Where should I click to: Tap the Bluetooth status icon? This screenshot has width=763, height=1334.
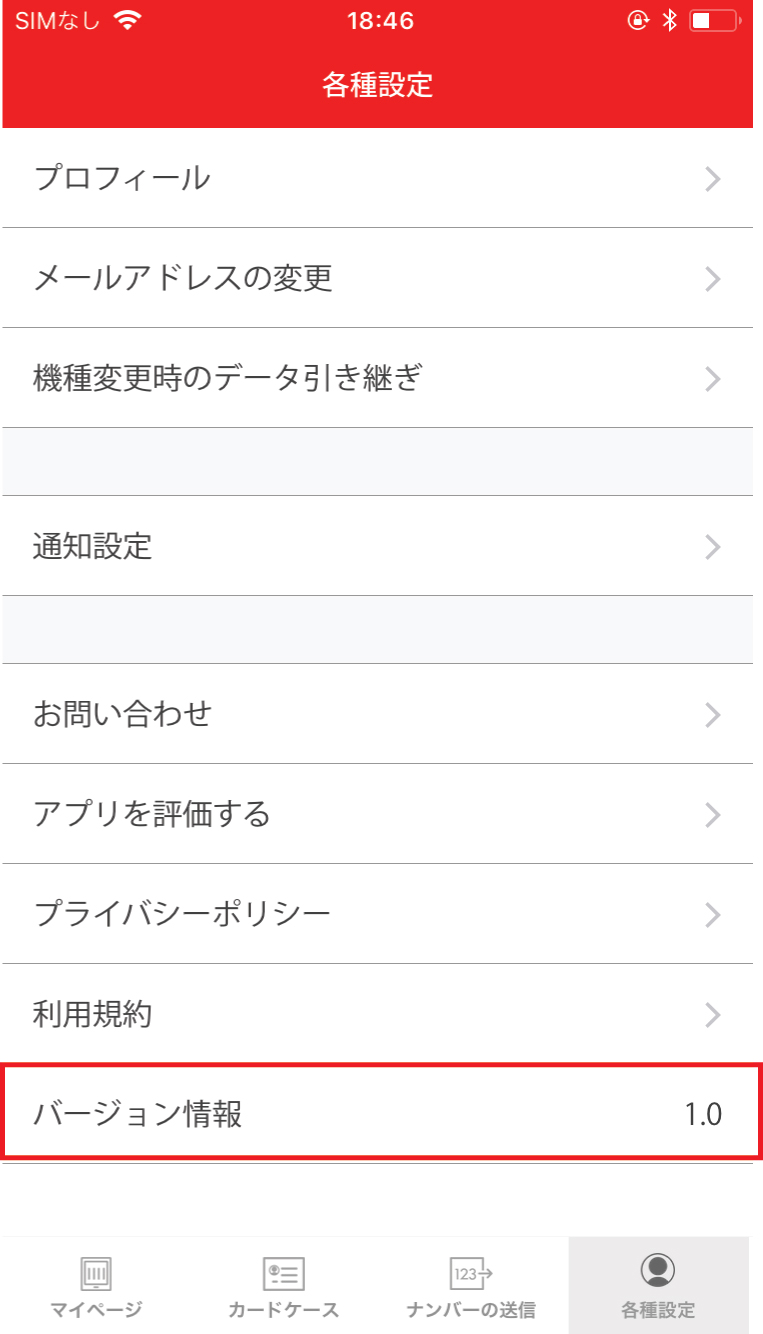pos(670,21)
